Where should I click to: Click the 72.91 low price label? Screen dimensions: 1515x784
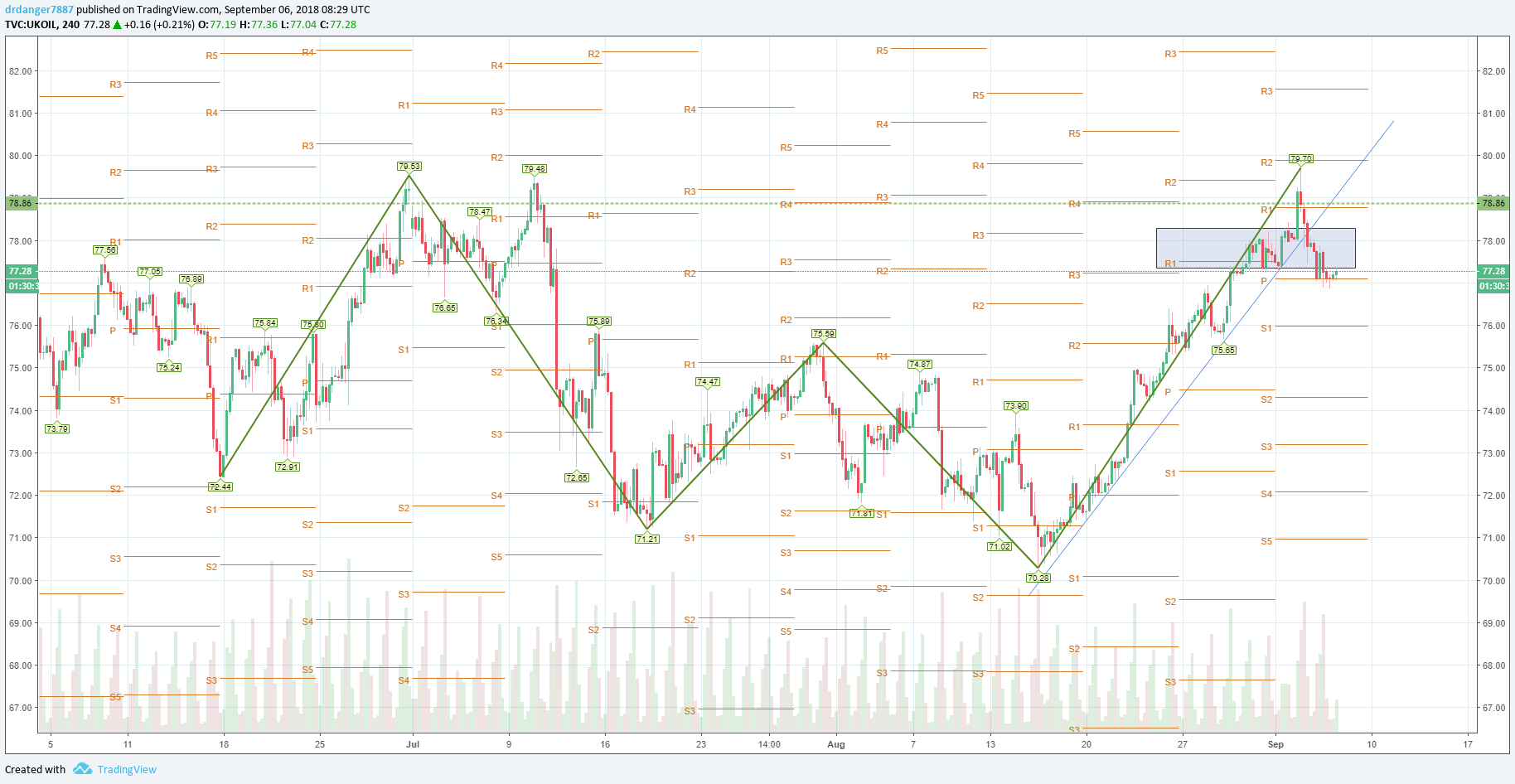pyautogui.click(x=288, y=467)
